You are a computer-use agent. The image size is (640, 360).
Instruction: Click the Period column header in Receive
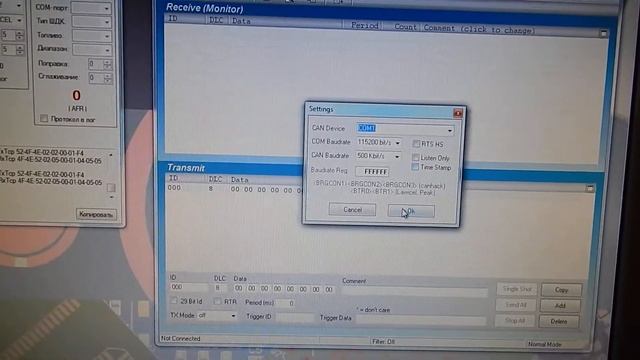tap(365, 25)
